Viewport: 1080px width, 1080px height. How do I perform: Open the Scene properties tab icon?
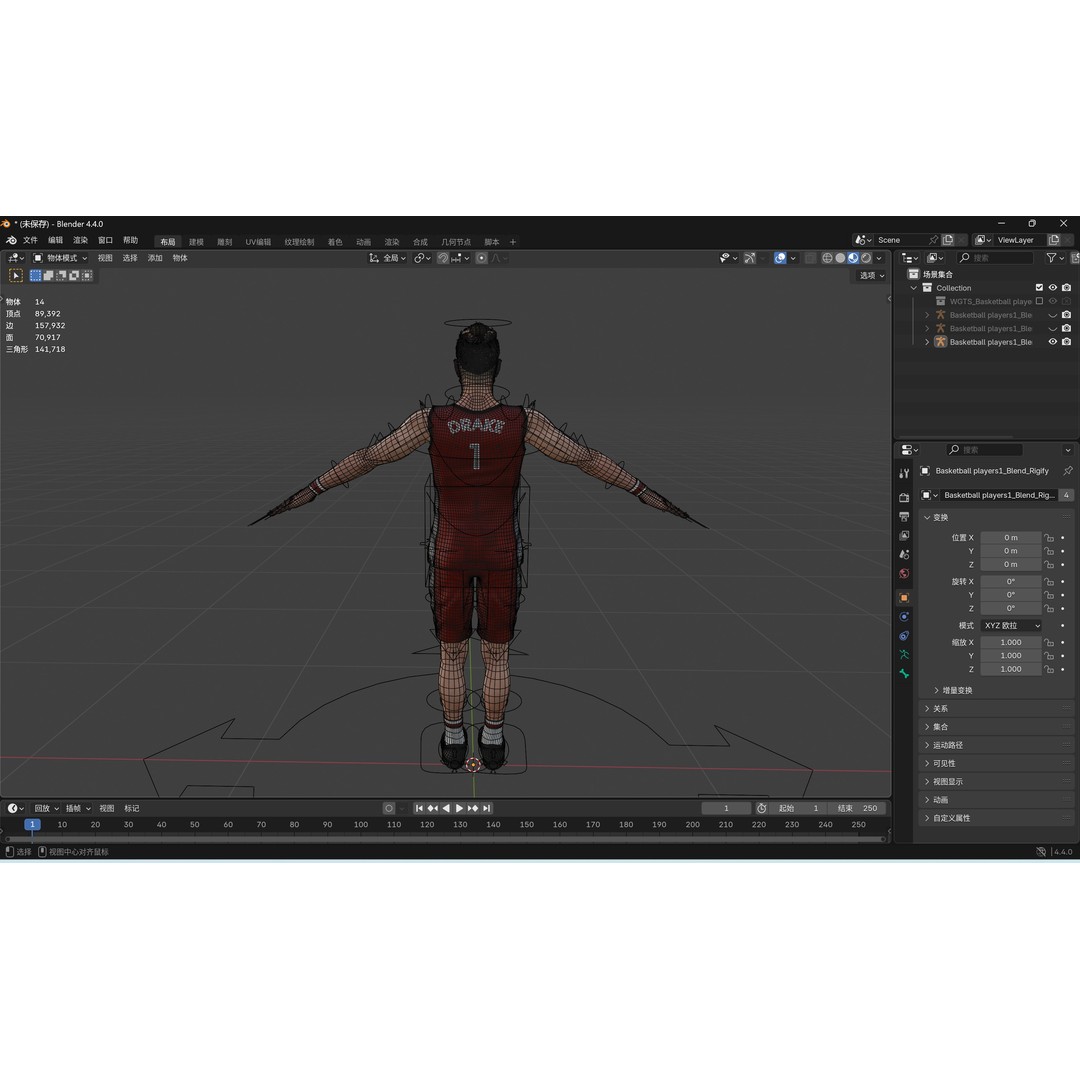pyautogui.click(x=904, y=554)
